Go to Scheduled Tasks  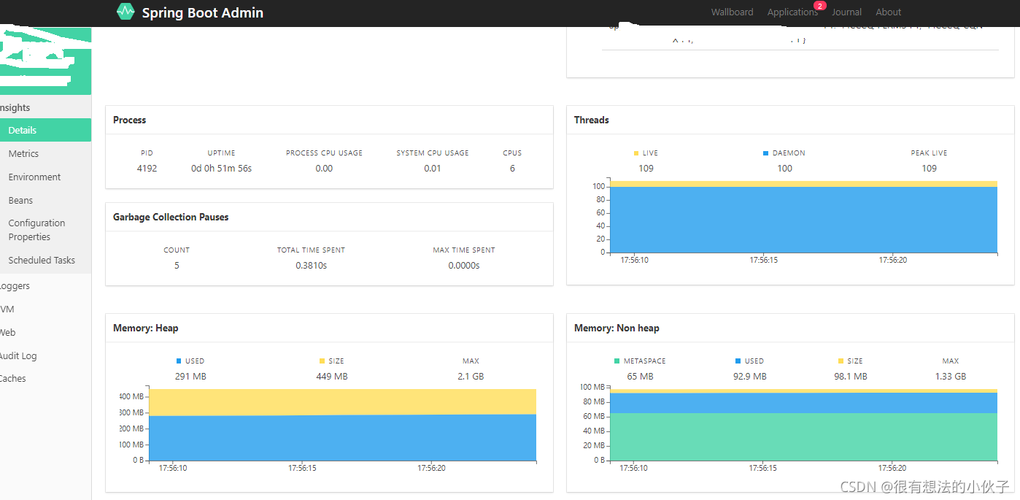tap(41, 260)
